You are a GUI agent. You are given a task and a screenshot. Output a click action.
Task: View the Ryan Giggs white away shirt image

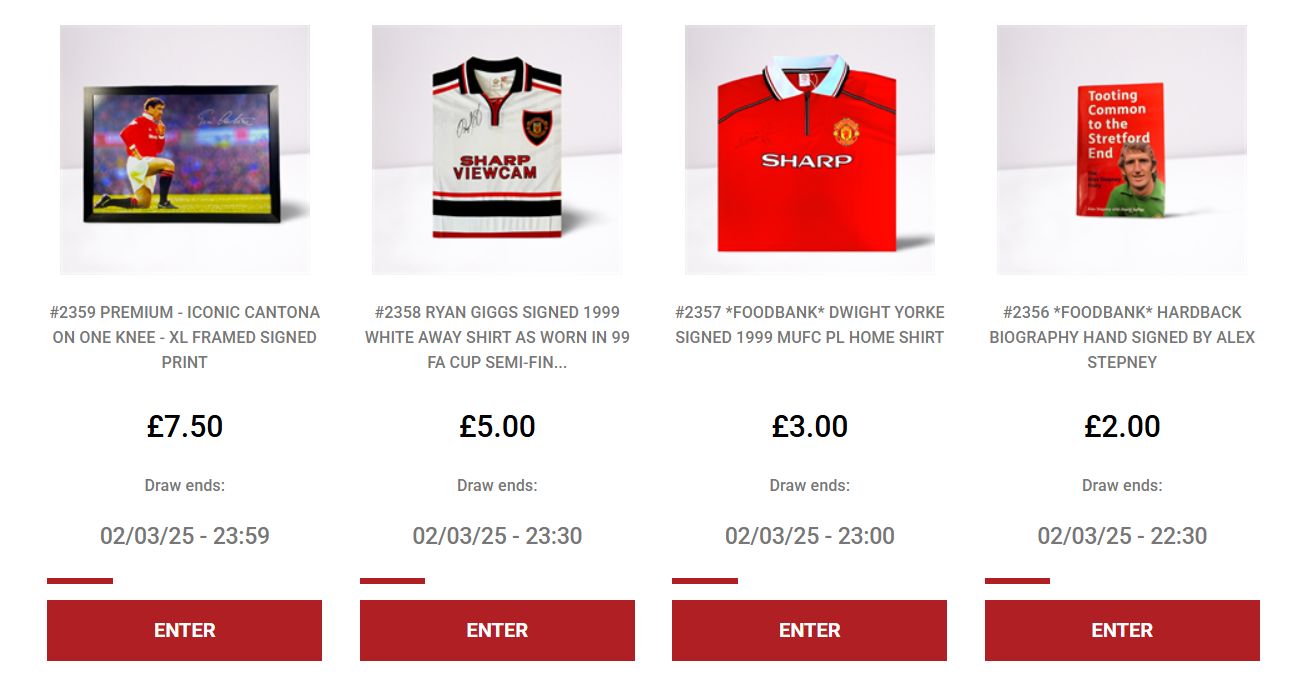coord(497,150)
